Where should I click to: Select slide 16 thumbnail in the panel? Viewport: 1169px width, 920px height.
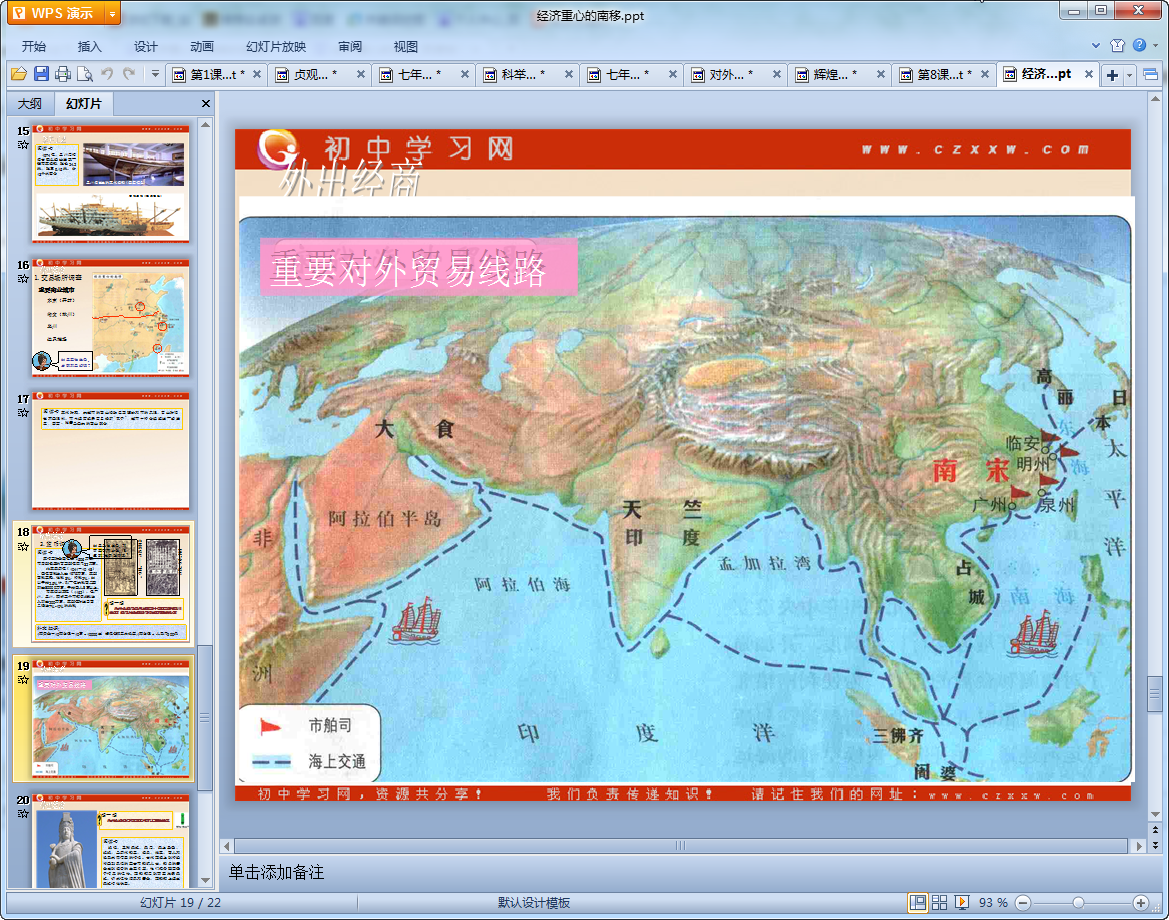tap(110, 318)
